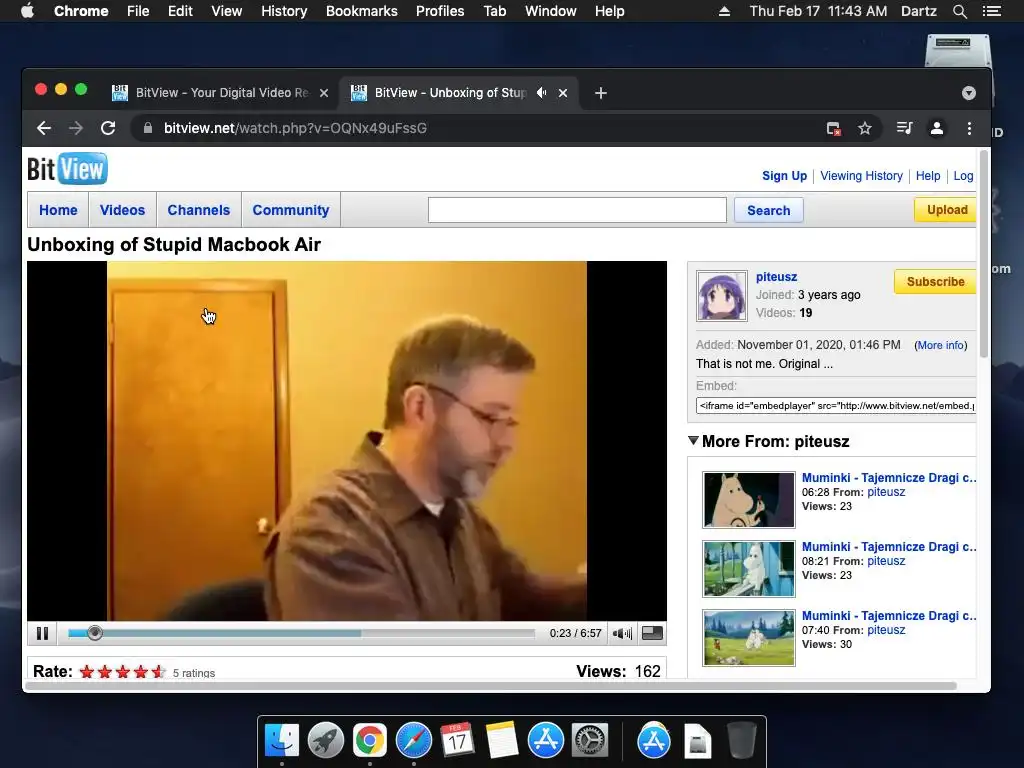The width and height of the screenshot is (1024, 768).
Task: Pause the video with the pause button
Action: (x=42, y=633)
